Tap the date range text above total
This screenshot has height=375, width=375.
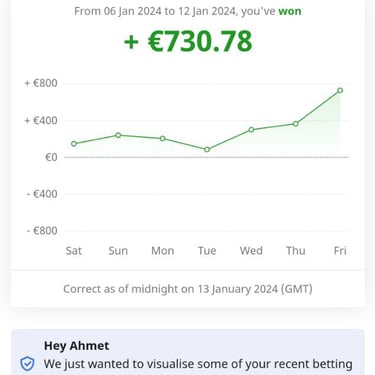188,11
